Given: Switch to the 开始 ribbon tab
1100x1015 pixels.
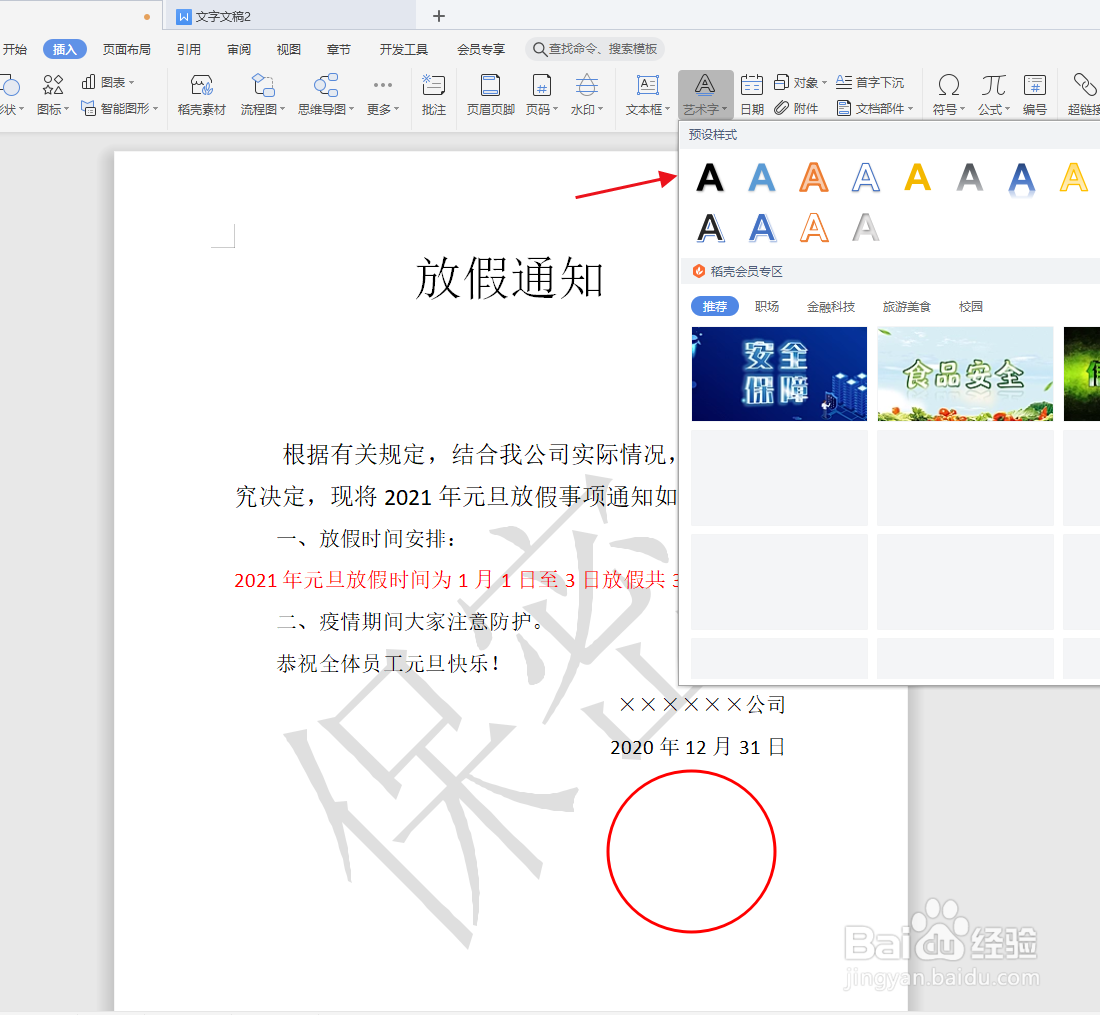Looking at the screenshot, I should coord(15,48).
